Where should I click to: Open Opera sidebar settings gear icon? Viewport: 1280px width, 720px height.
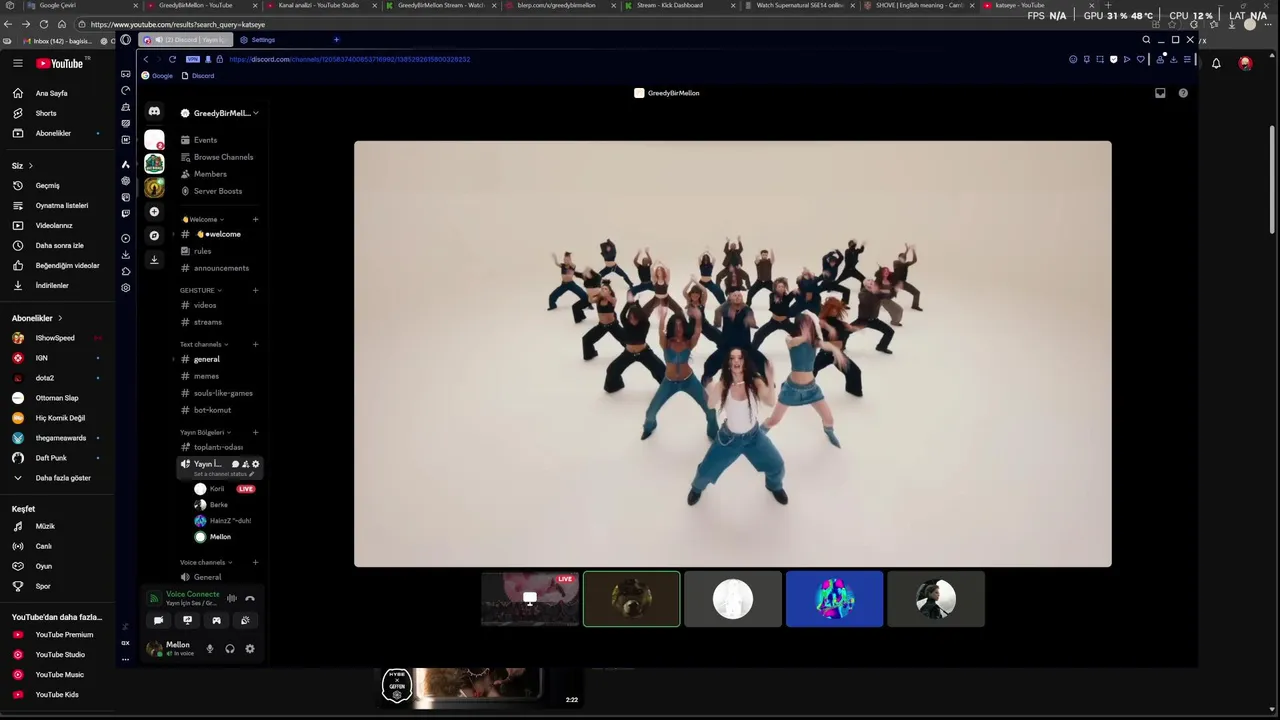125,288
